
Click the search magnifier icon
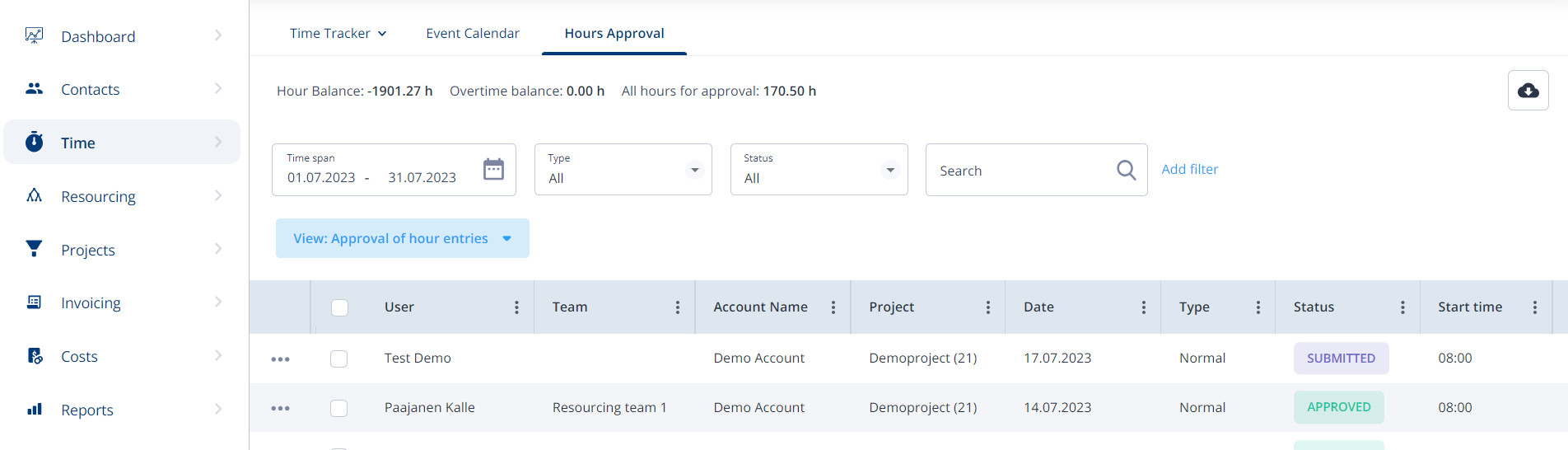coord(1126,171)
